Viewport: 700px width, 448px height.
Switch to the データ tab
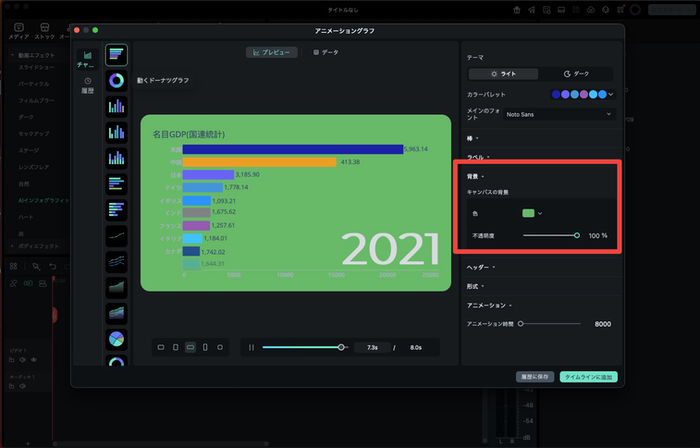326,52
